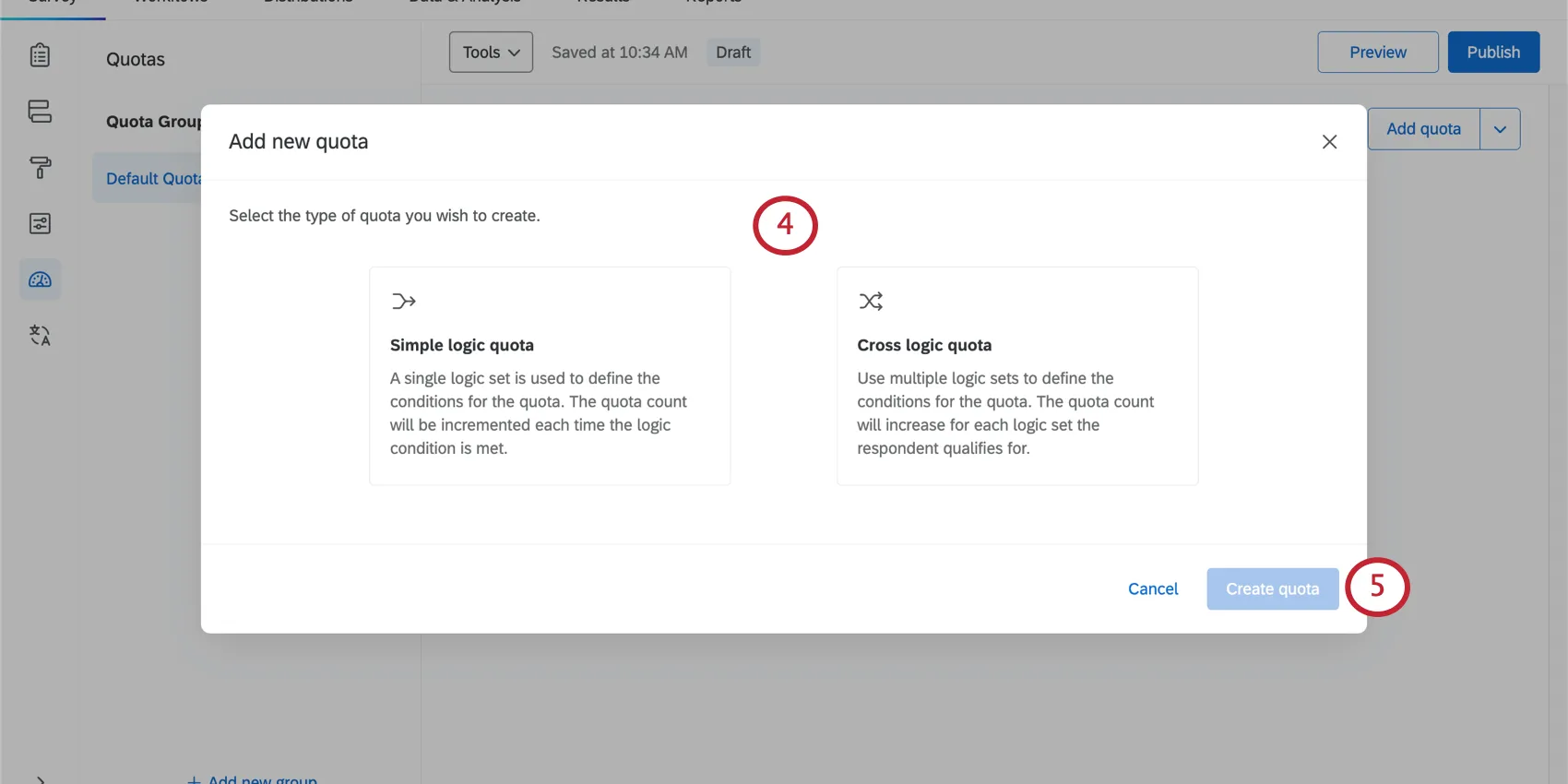The width and height of the screenshot is (1568, 784).
Task: Close the Add new quota dialog
Action: pyautogui.click(x=1329, y=142)
